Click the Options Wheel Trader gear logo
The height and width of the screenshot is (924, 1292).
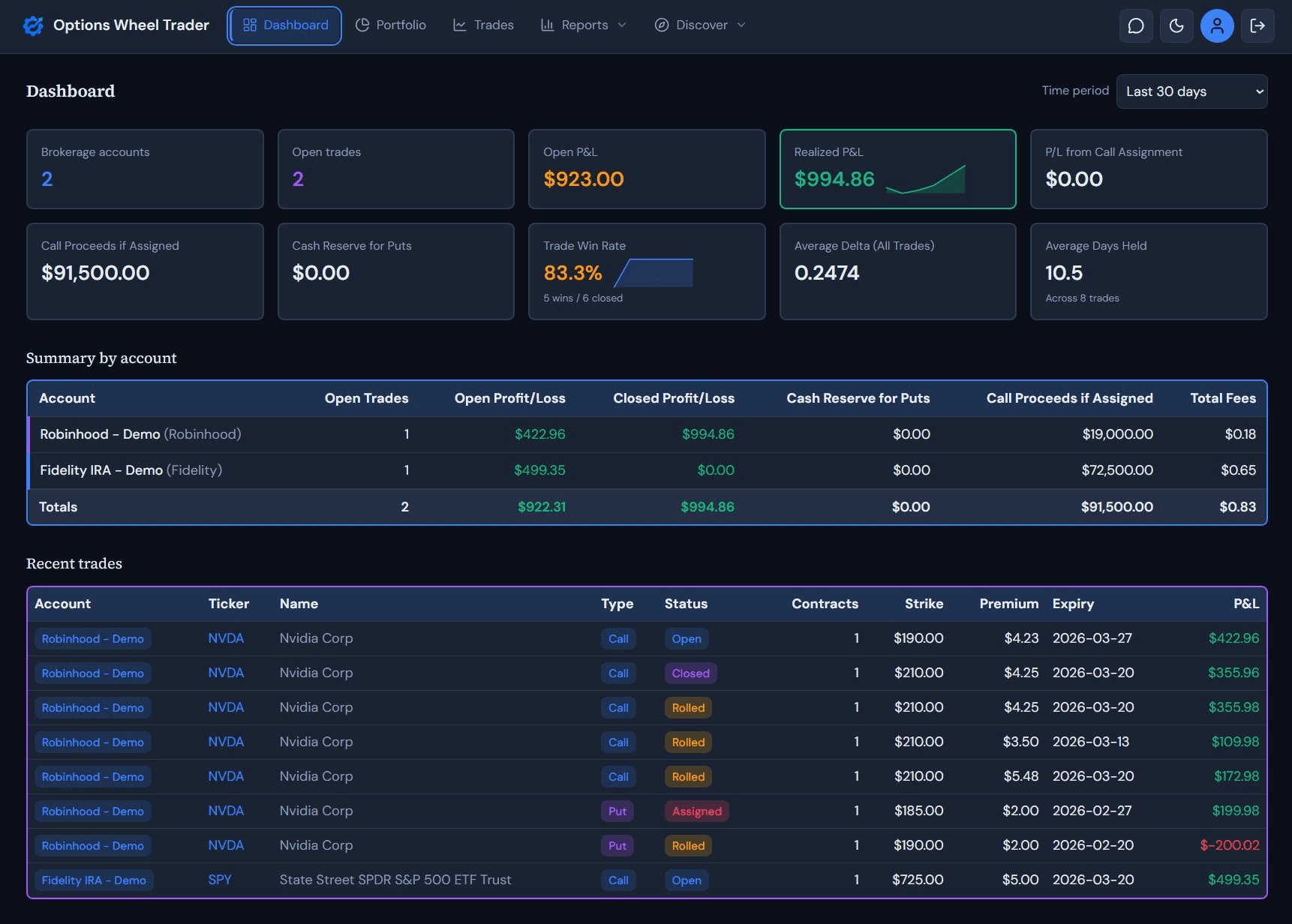[33, 25]
